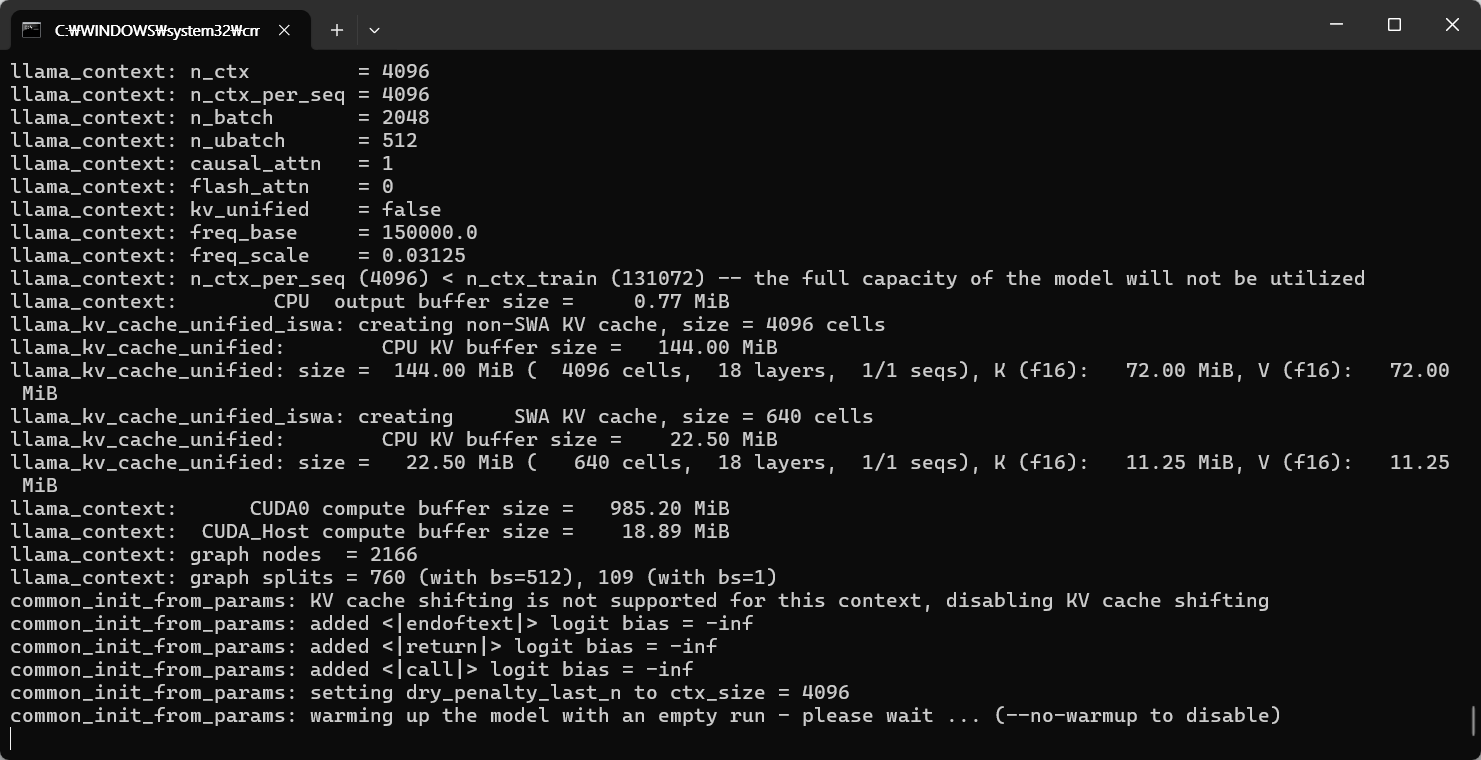Click the CUDA0 compute buffer size line

tap(370, 508)
